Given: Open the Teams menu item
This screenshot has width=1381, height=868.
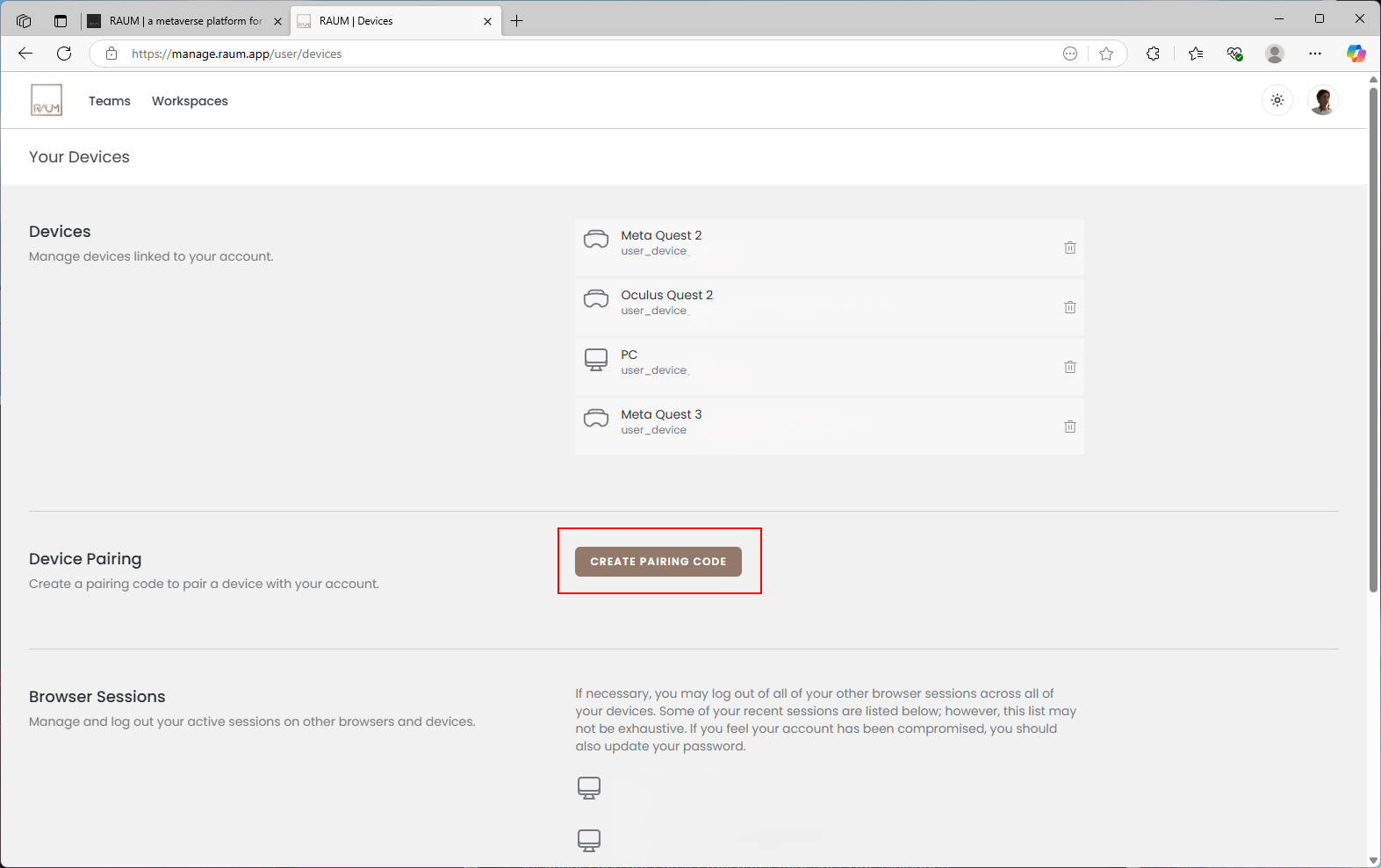Looking at the screenshot, I should point(110,101).
